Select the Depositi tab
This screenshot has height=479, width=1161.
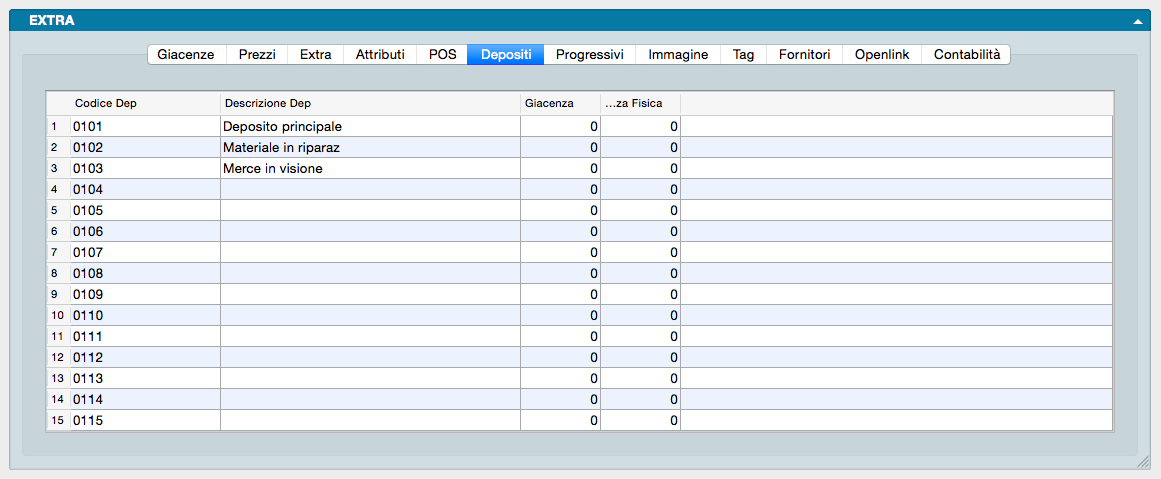(505, 55)
